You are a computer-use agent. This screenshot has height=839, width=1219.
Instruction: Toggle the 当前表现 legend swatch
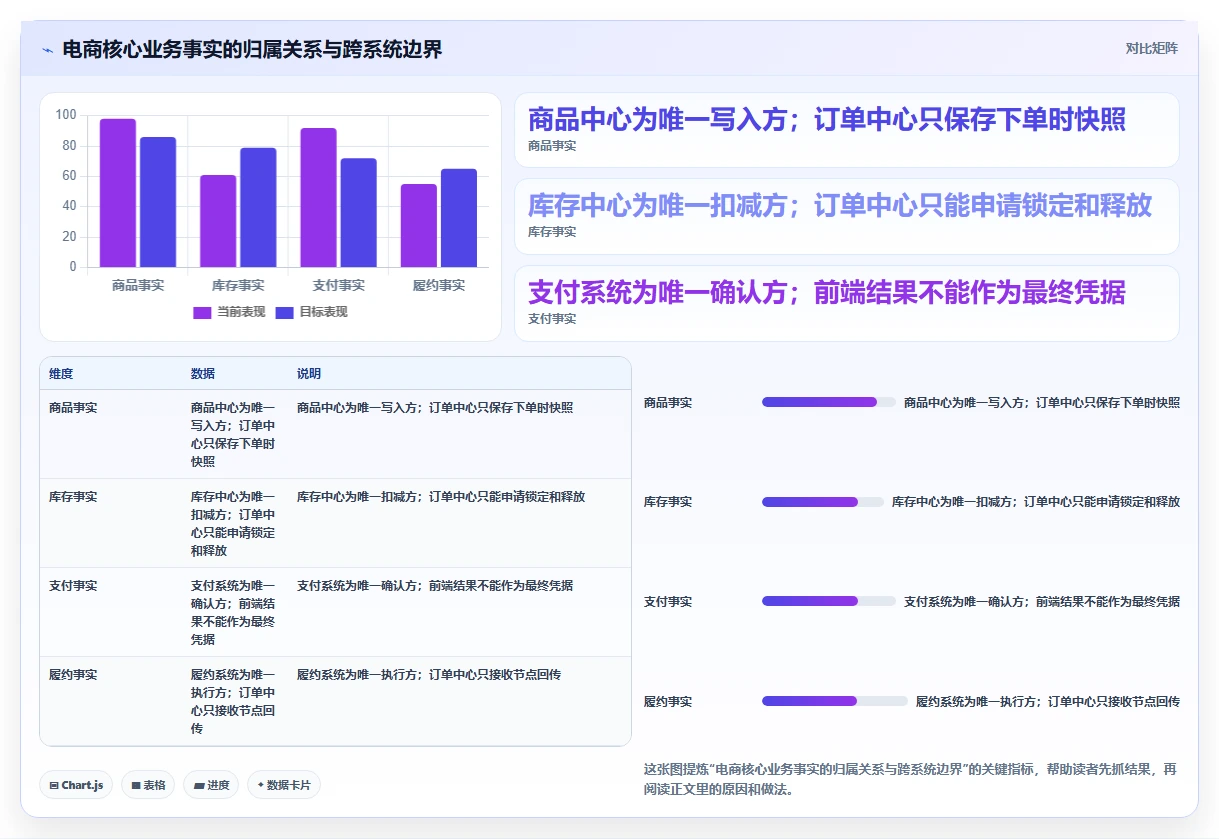point(202,312)
